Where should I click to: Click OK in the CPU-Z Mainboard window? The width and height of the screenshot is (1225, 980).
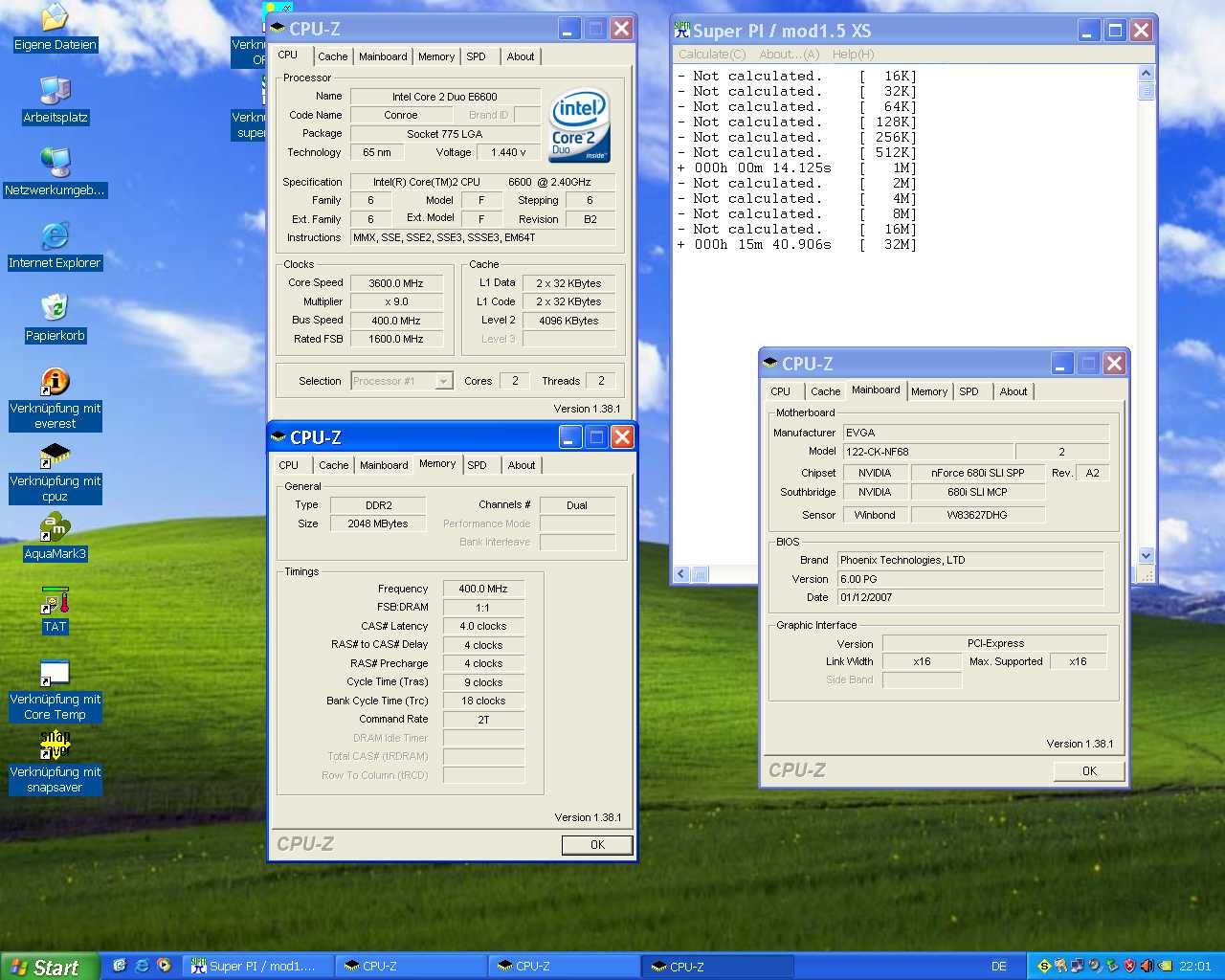coord(1089,771)
